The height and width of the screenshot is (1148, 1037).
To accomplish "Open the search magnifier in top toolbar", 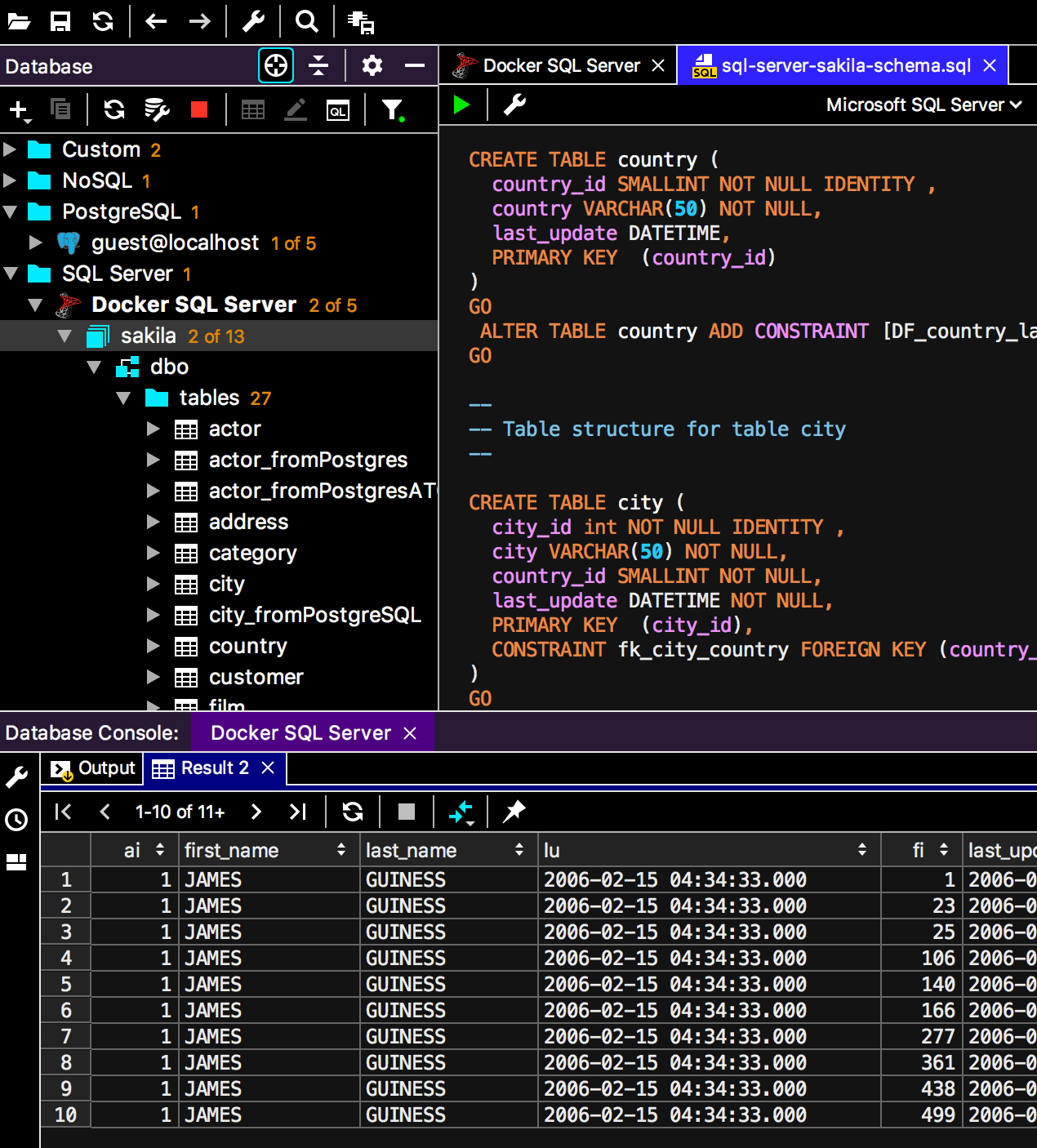I will 306,21.
